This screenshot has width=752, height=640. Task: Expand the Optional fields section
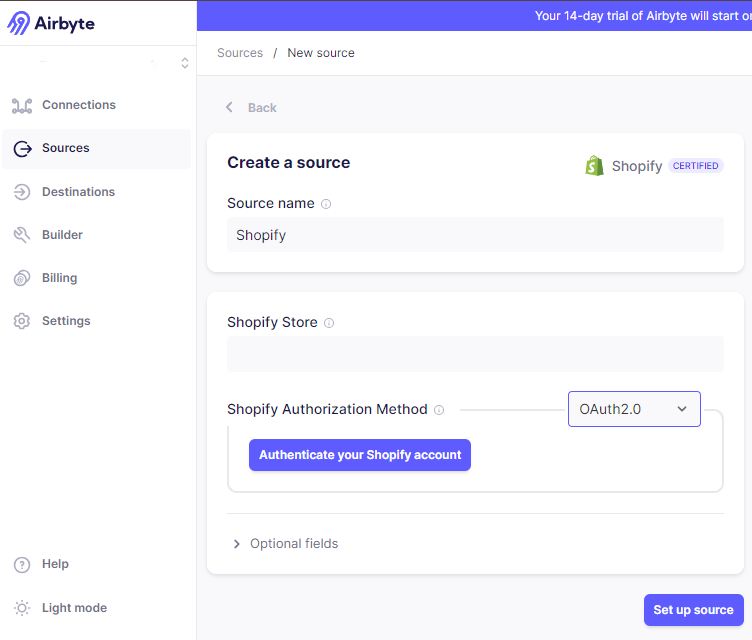(286, 544)
